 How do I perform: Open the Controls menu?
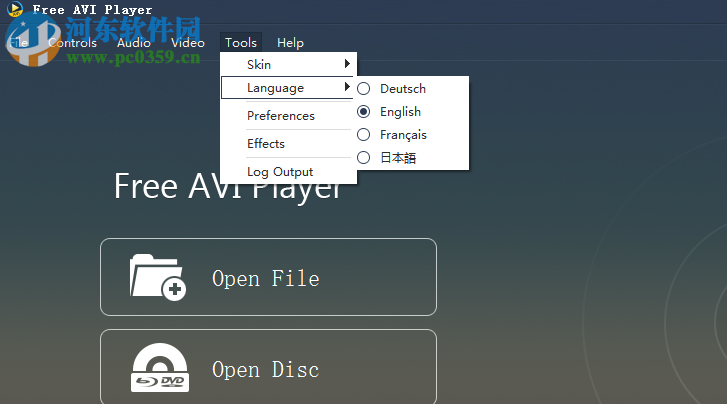click(x=72, y=43)
